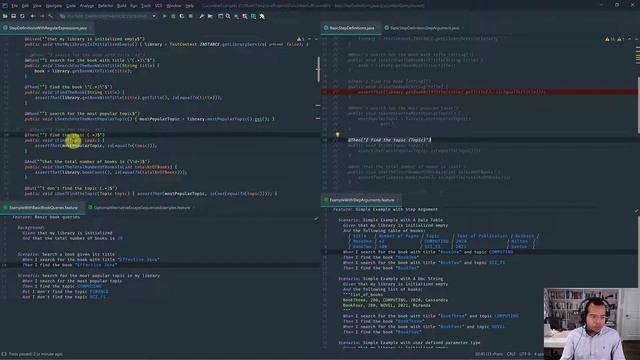
Task: Open the VCS menu
Action: pos(158,6)
